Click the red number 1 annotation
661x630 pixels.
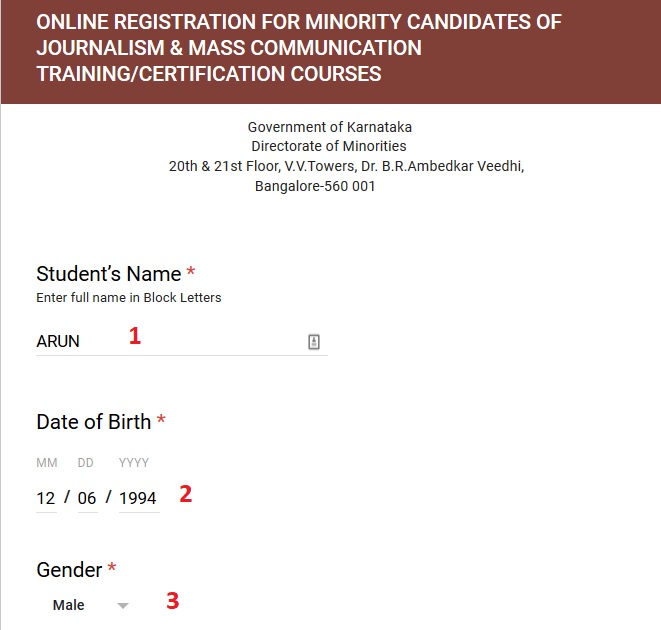pyautogui.click(x=135, y=337)
